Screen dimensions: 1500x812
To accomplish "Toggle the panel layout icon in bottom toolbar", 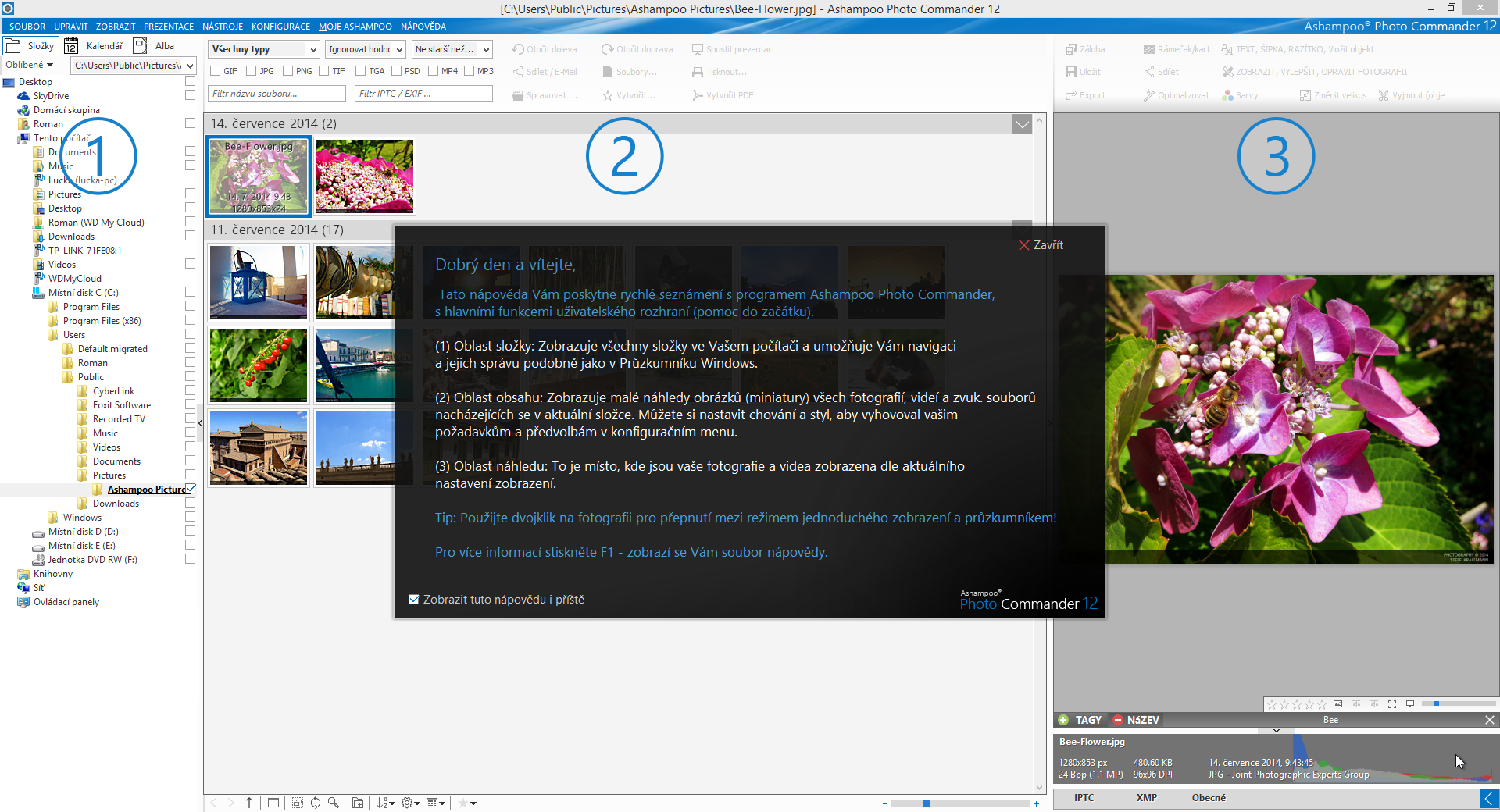I will click(273, 803).
